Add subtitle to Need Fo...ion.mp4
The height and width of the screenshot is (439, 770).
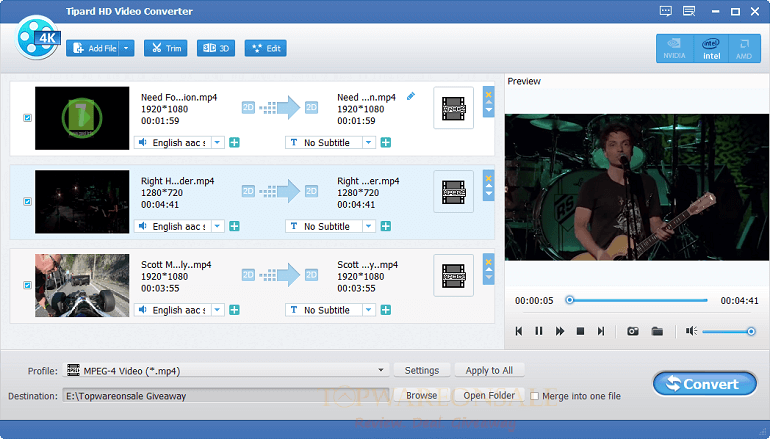pos(386,142)
